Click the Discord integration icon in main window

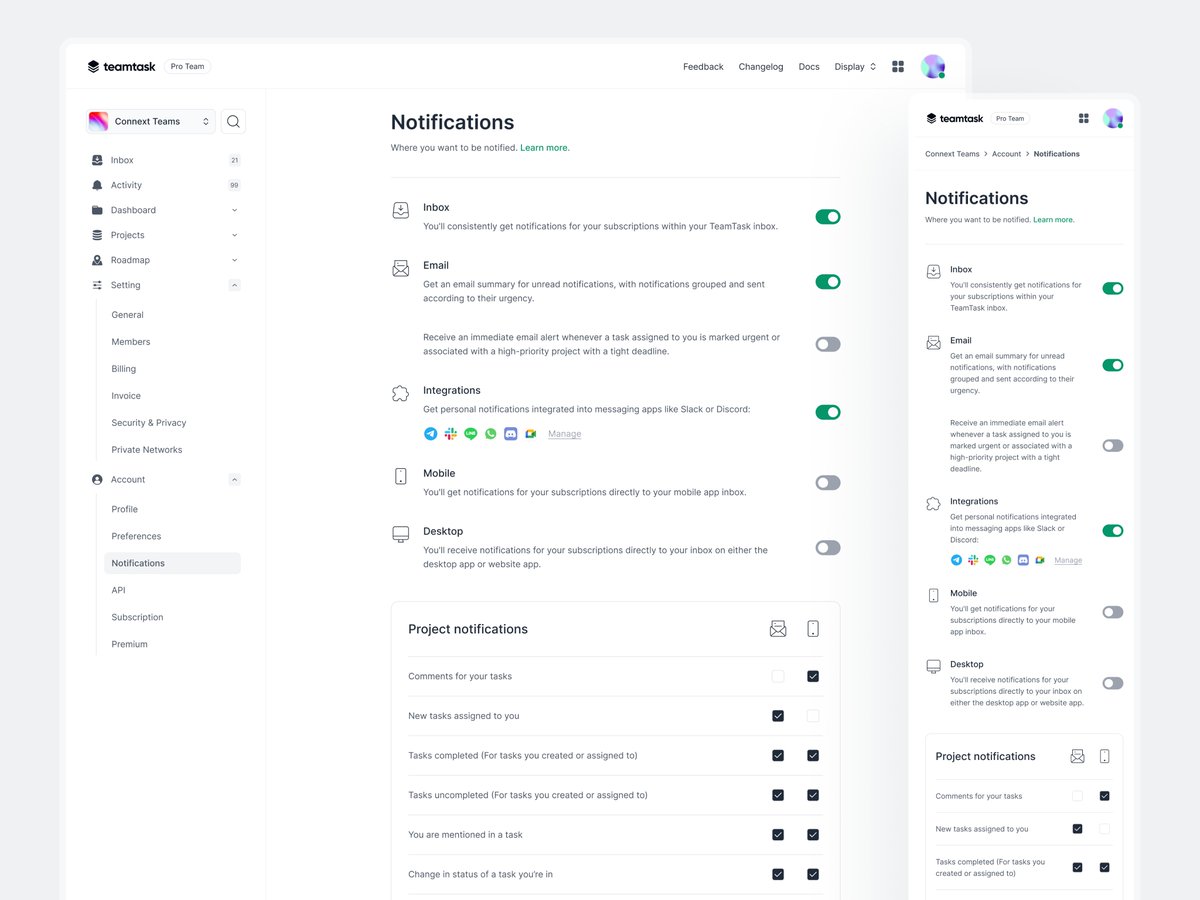(x=511, y=434)
